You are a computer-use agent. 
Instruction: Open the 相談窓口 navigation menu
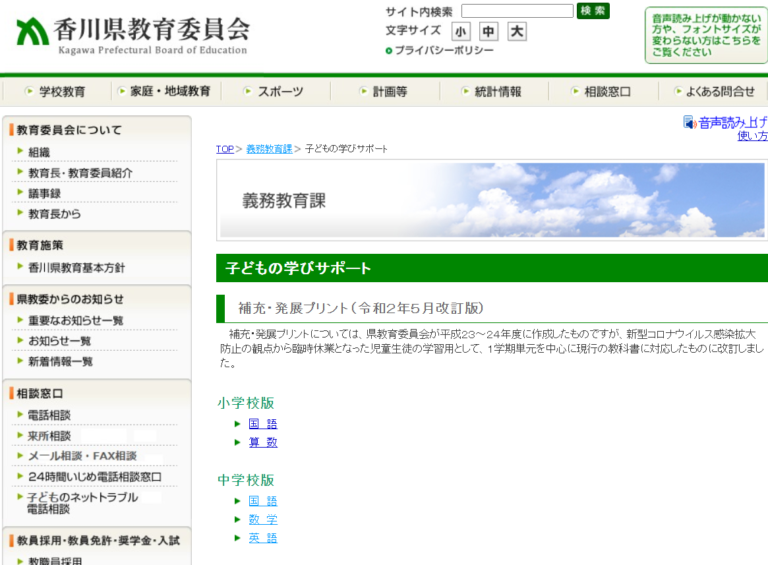(x=602, y=92)
